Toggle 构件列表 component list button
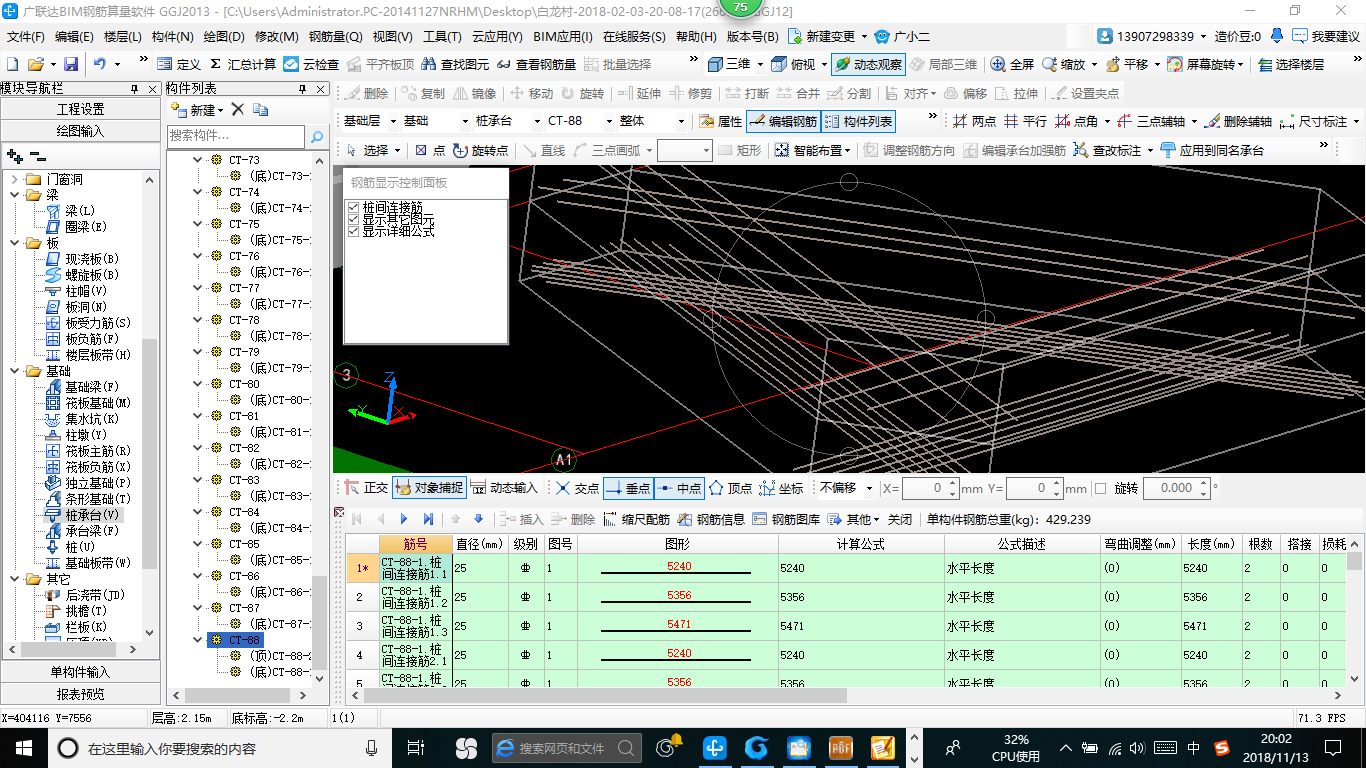This screenshot has height=768, width=1366. point(857,122)
